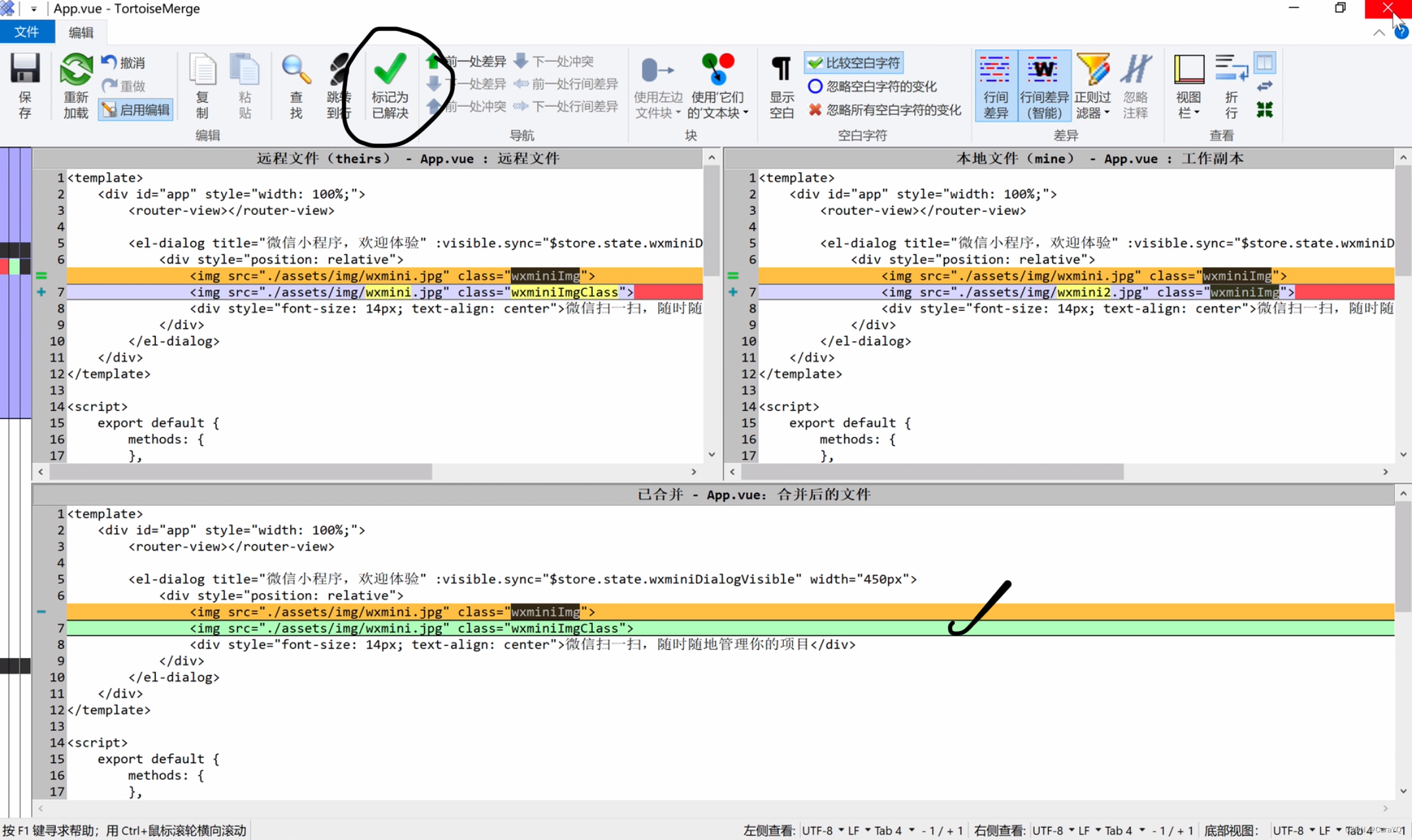Undo the last edit with 撤消

coord(124,63)
